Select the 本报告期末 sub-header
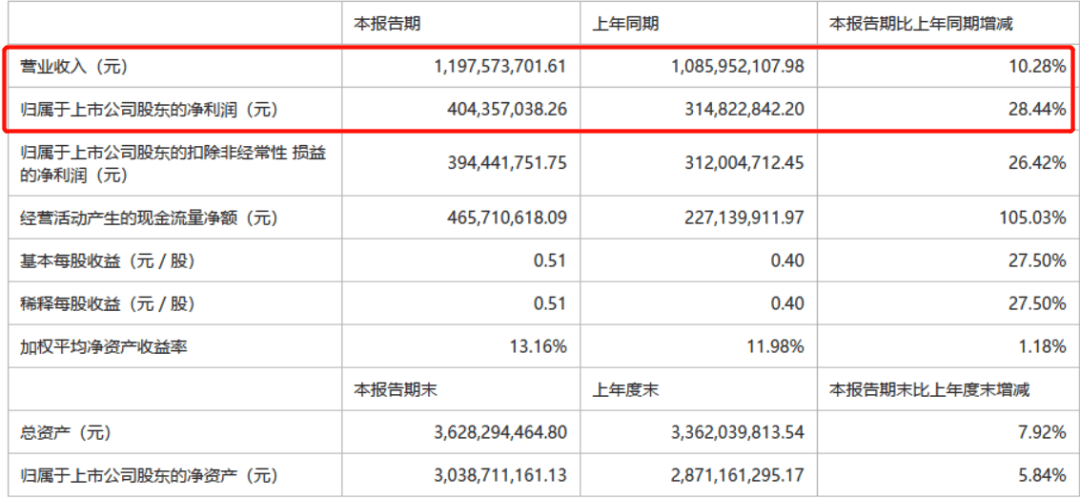The width and height of the screenshot is (1080, 499). coord(392,390)
